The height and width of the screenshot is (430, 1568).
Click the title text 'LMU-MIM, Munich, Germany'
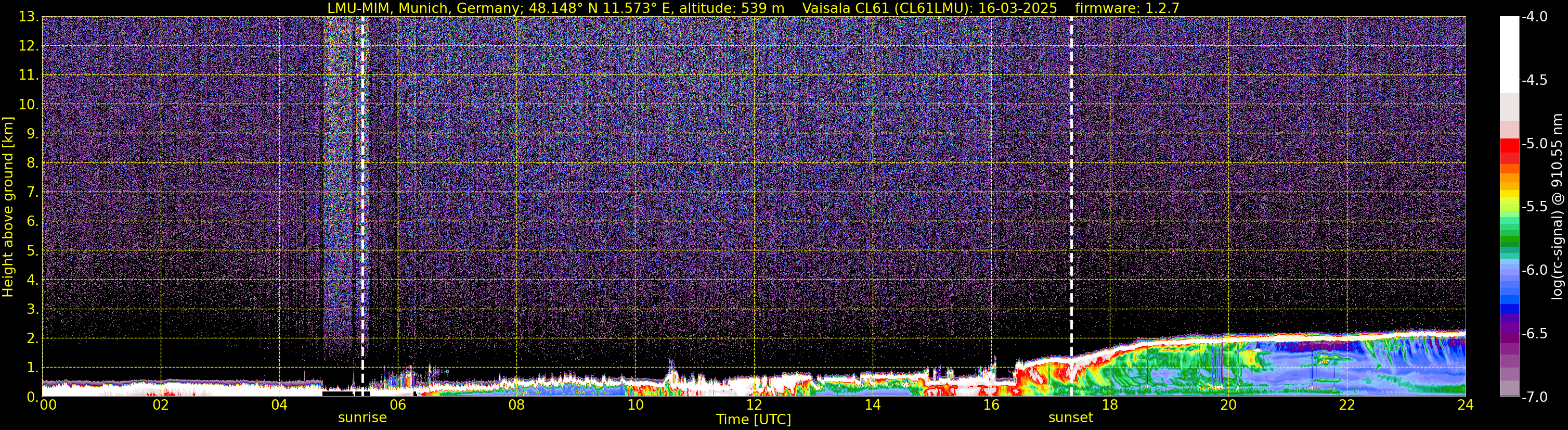tap(424, 8)
